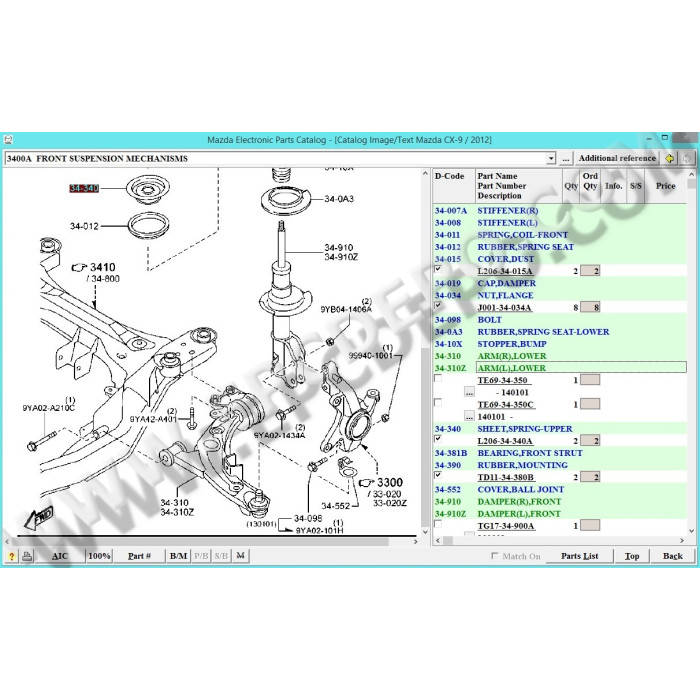Uncheck the J001-34-034A checkbox
Viewport: 700px width, 700px height.
coord(438,305)
